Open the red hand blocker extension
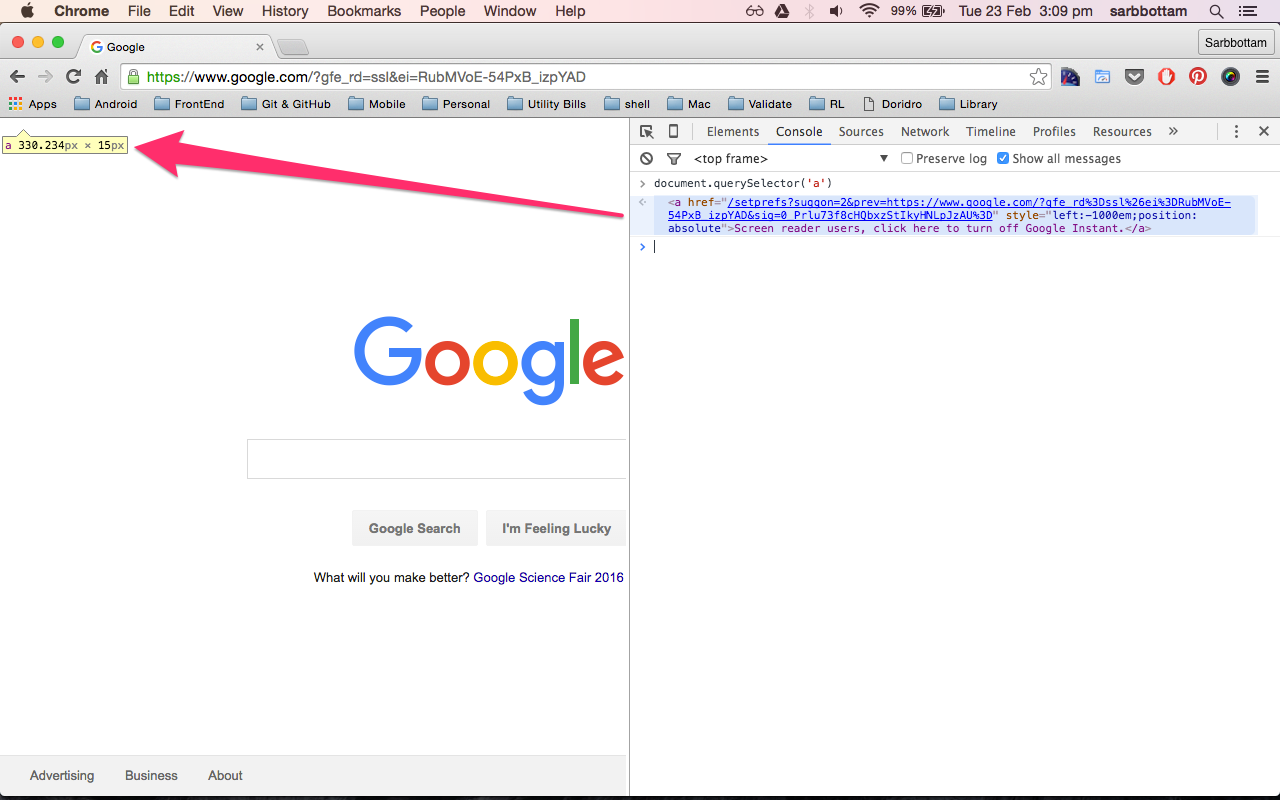Viewport: 1280px width, 800px height. (x=1166, y=77)
